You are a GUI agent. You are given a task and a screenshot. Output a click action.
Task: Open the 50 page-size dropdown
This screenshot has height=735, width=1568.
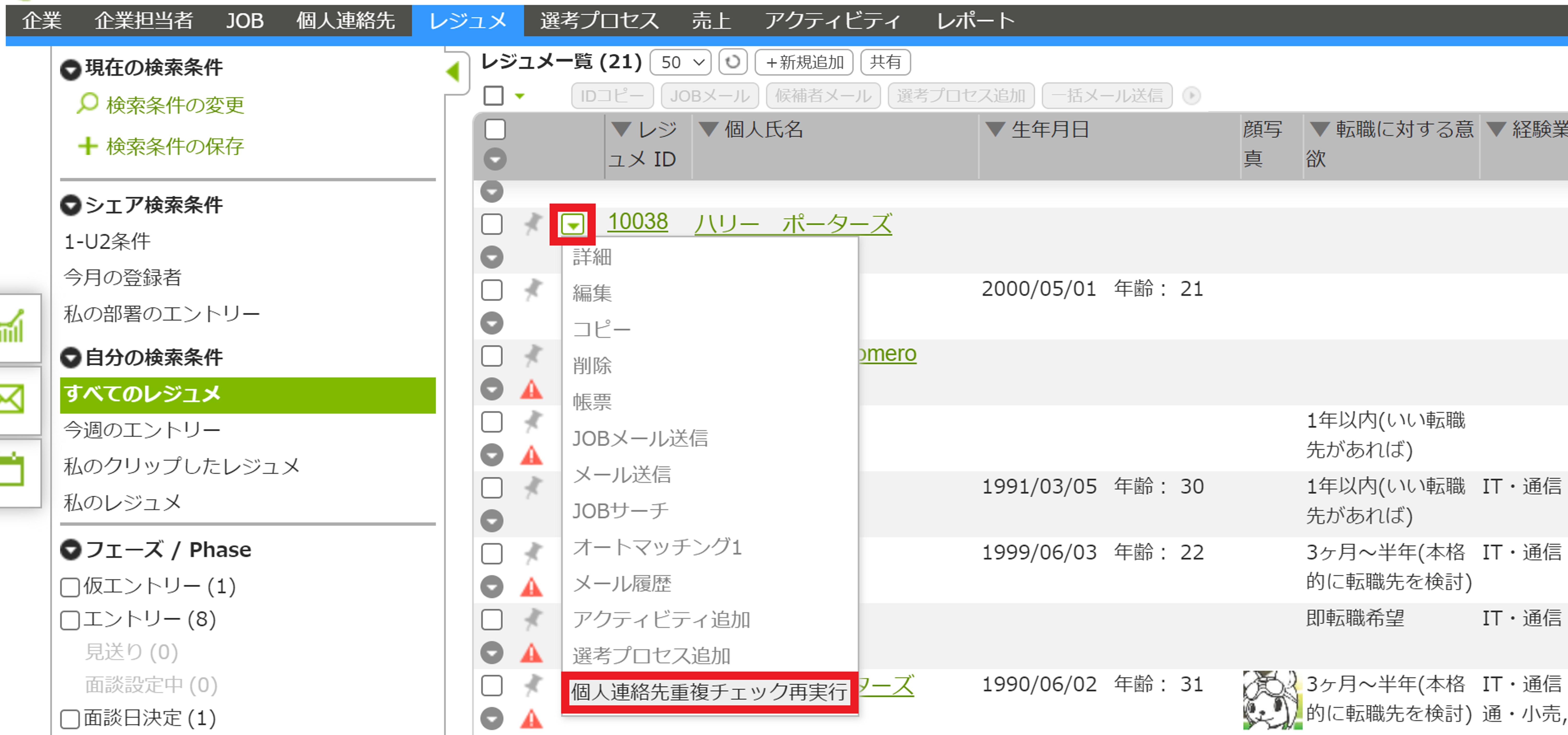(681, 62)
